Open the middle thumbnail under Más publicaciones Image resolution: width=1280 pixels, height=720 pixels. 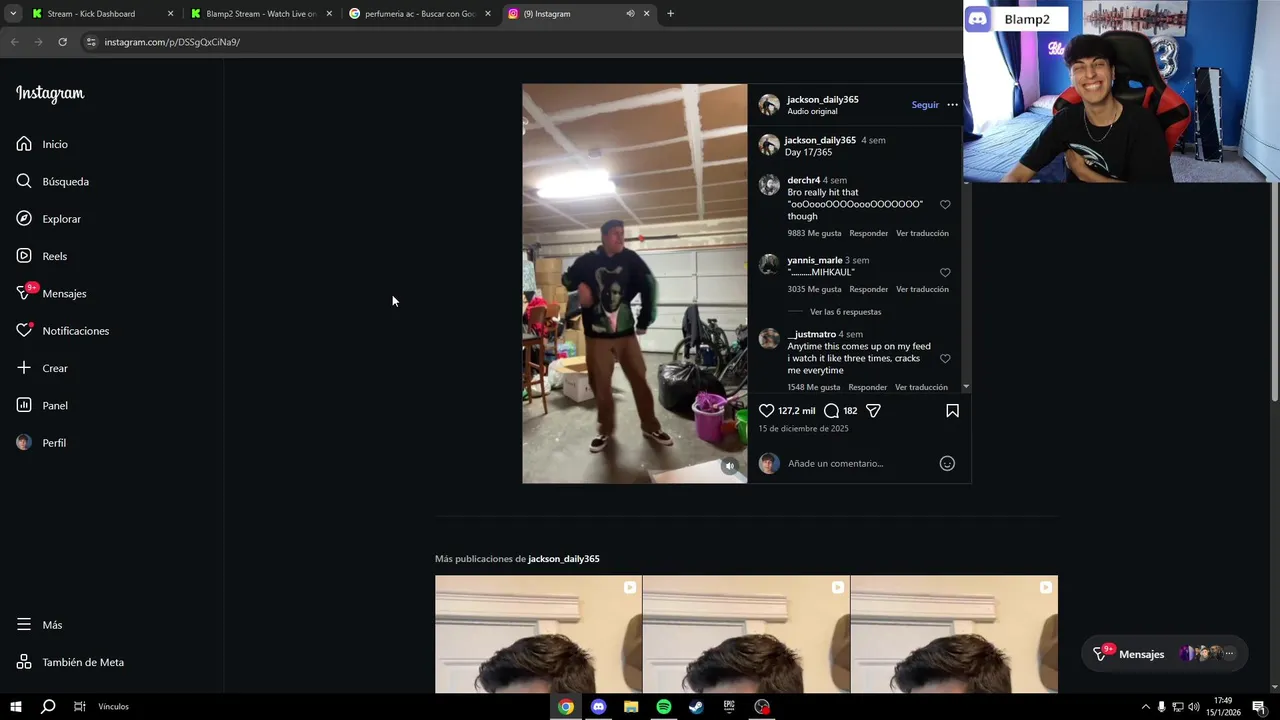pos(746,634)
